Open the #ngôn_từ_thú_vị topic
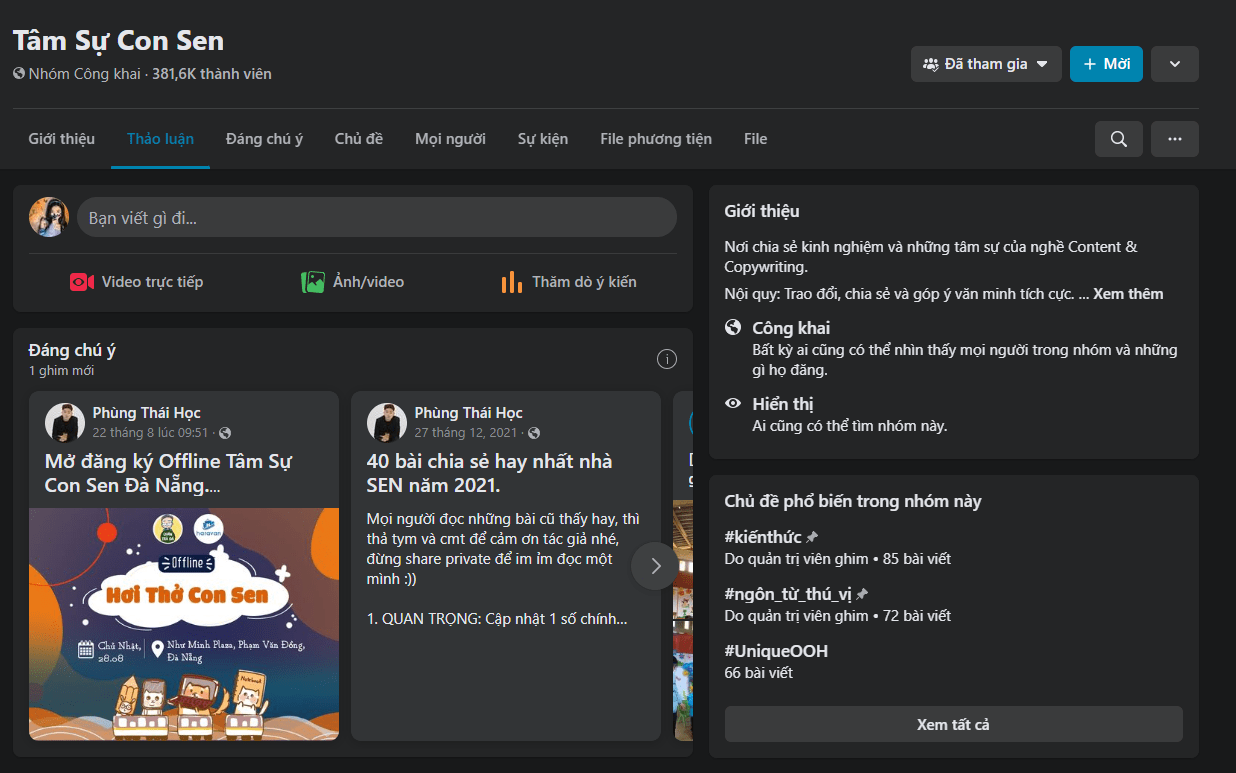1236x773 pixels. [788, 594]
